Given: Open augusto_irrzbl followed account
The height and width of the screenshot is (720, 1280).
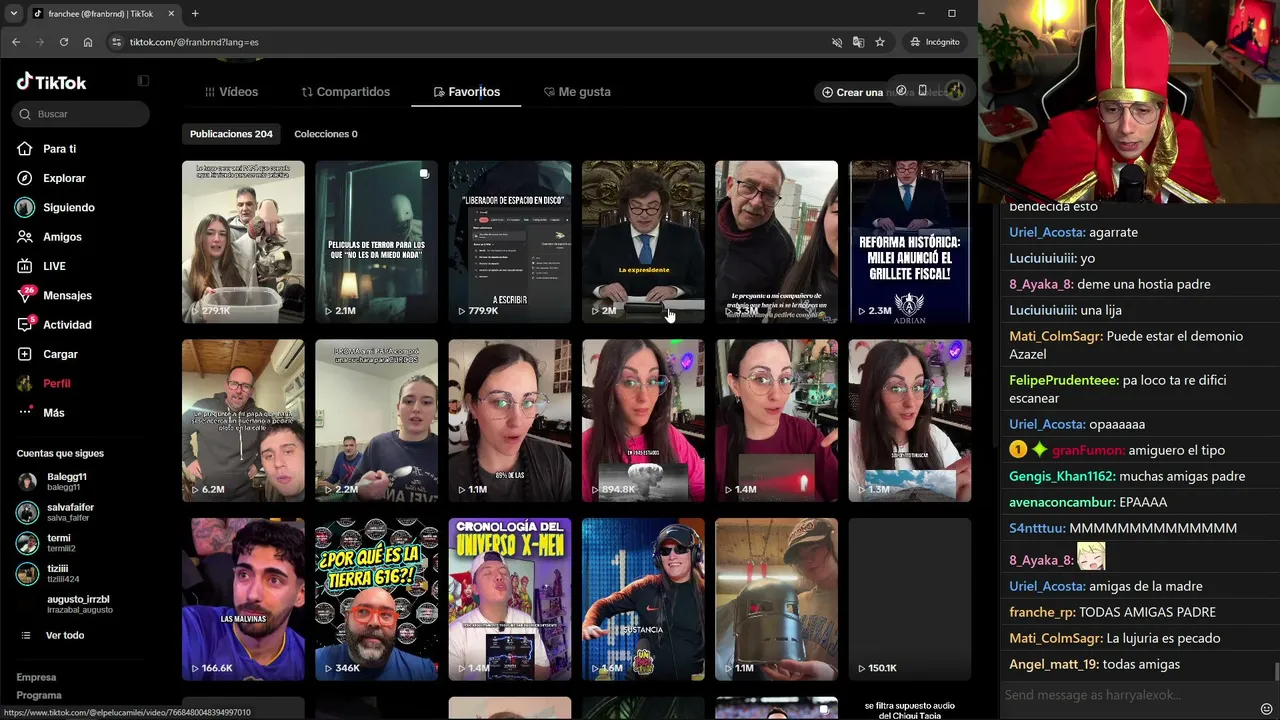Looking at the screenshot, I should coord(79,604).
